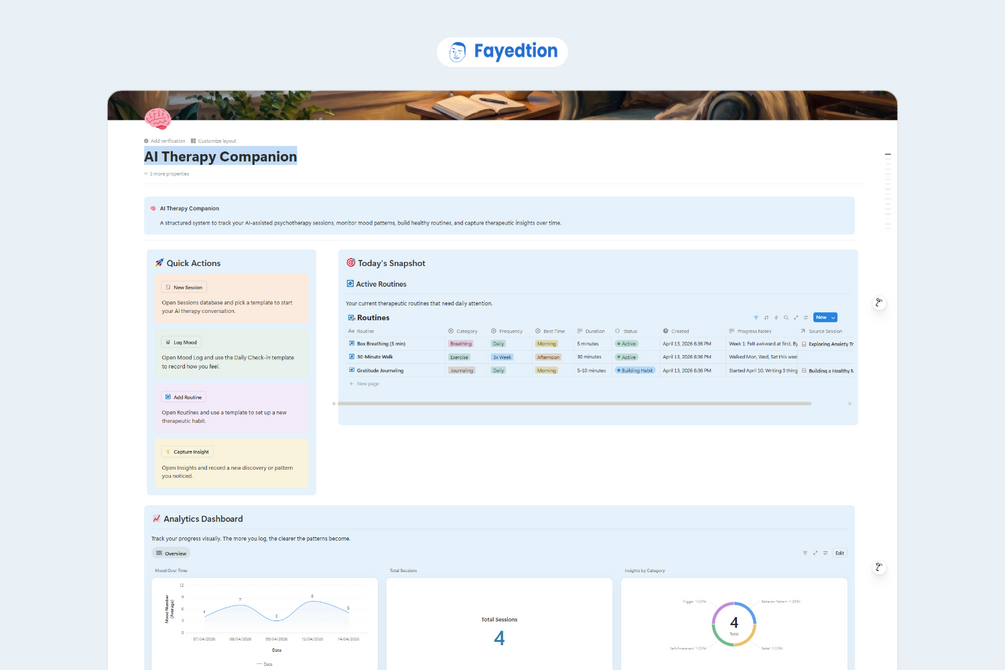Click Add verification
This screenshot has height=670, width=1005.
coord(165,141)
